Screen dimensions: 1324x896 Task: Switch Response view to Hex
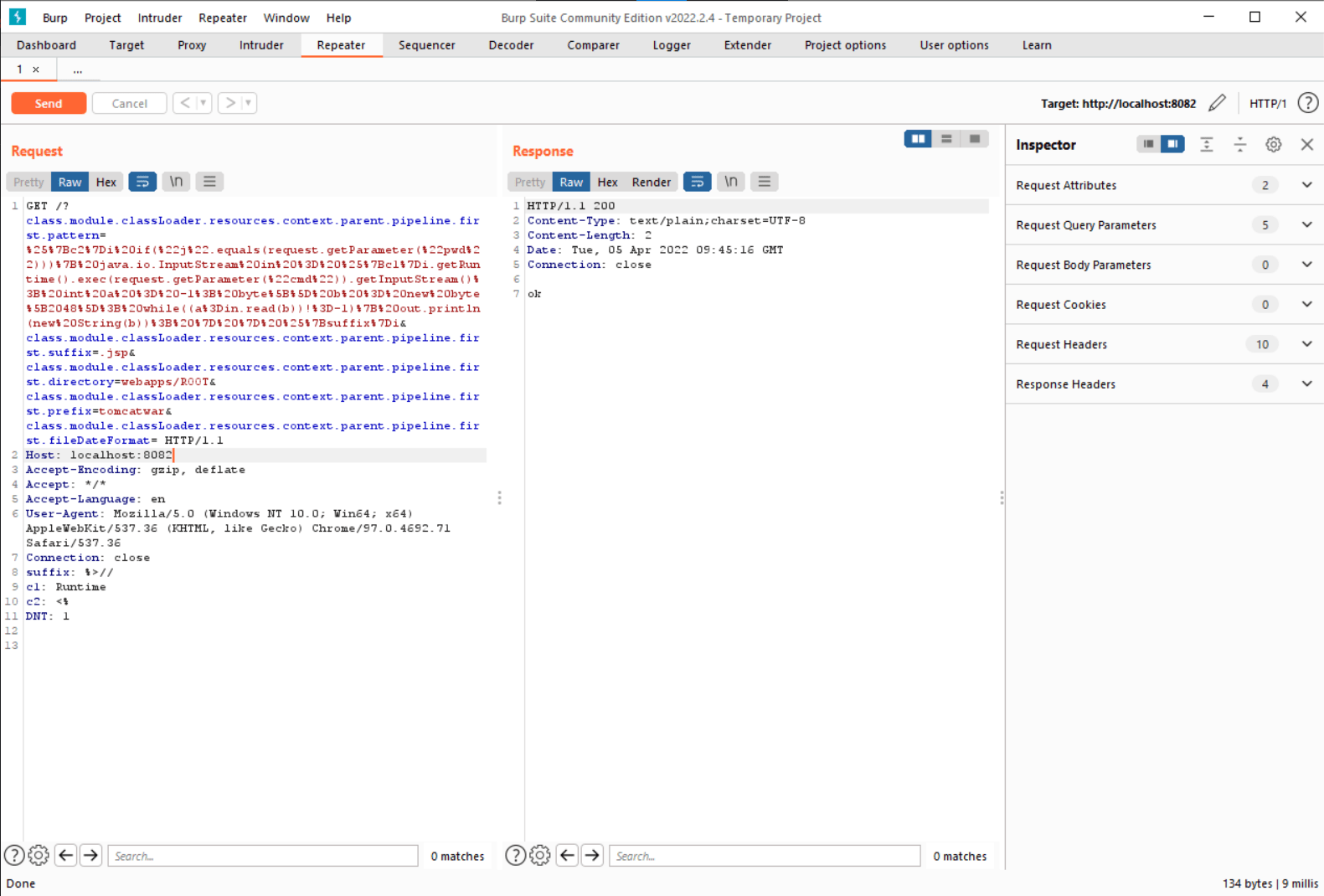(x=608, y=182)
